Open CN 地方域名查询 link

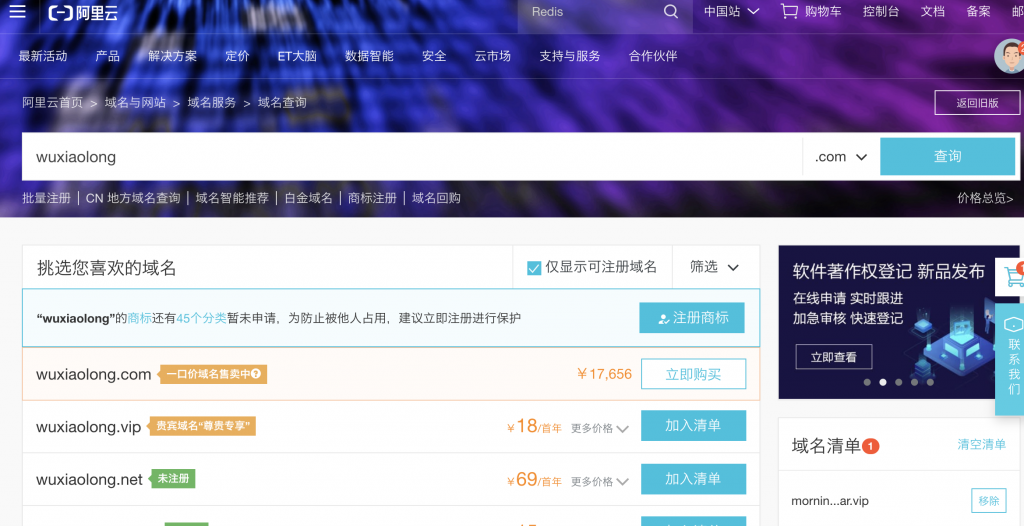[x=133, y=198]
